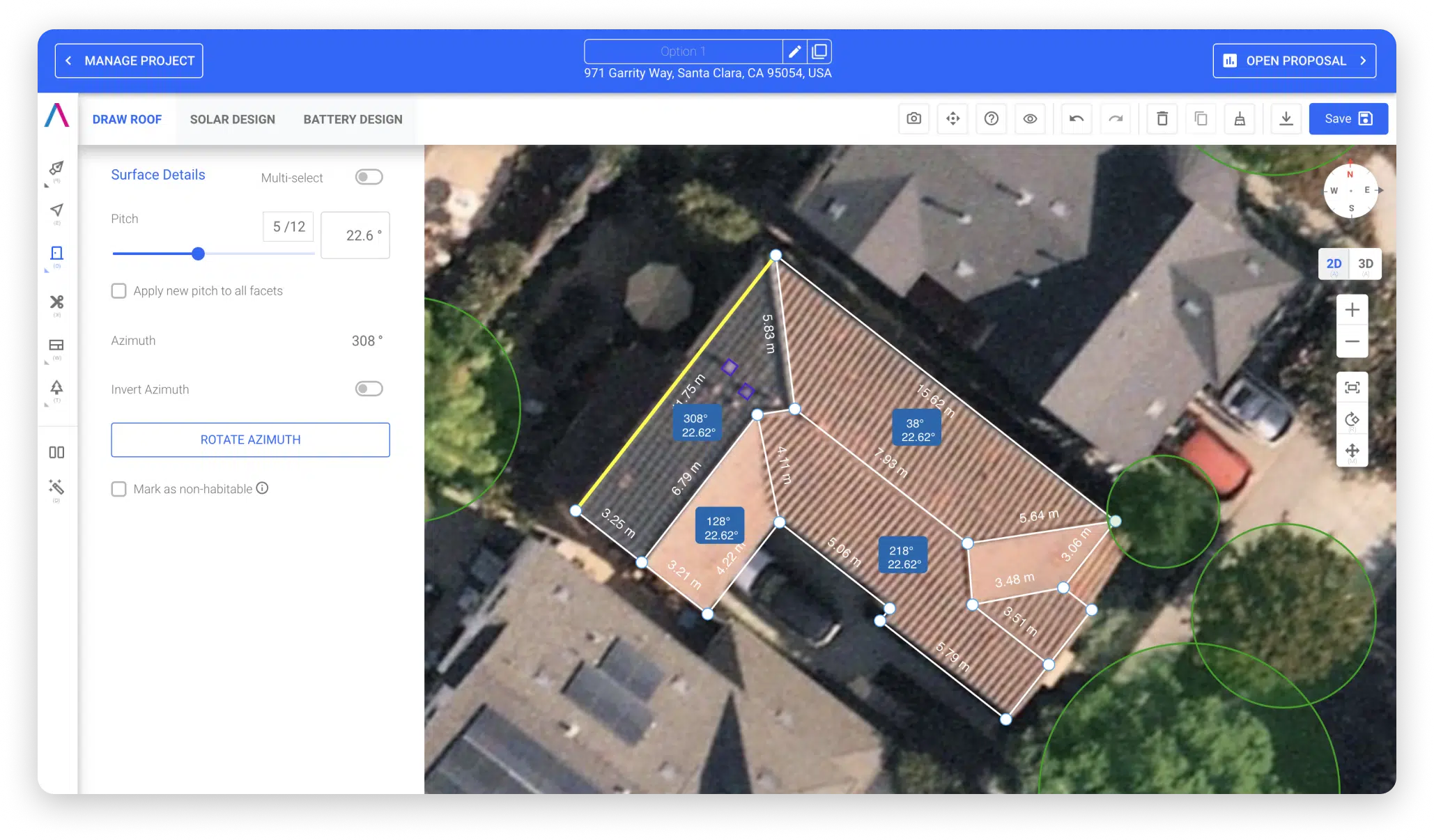Screen dimensions: 1434x840
Task: Delete the selection with the trash icon
Action: coord(1162,118)
